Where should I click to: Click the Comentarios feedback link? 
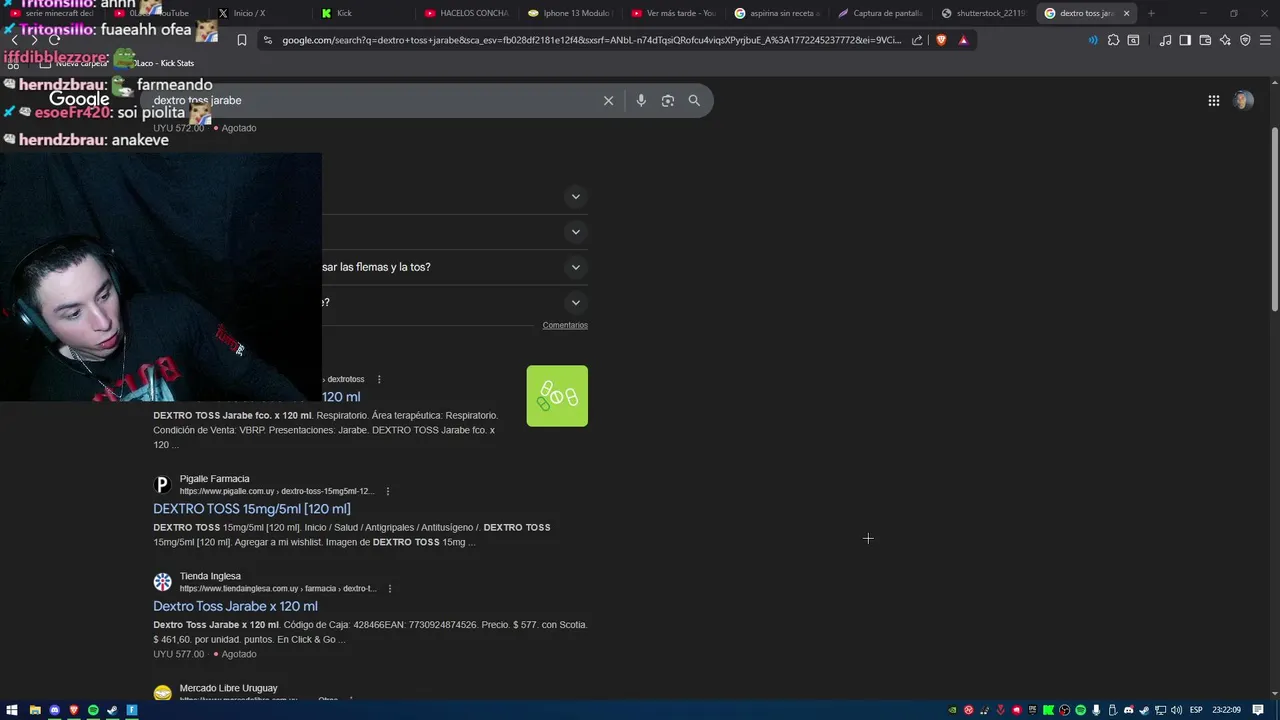click(565, 325)
